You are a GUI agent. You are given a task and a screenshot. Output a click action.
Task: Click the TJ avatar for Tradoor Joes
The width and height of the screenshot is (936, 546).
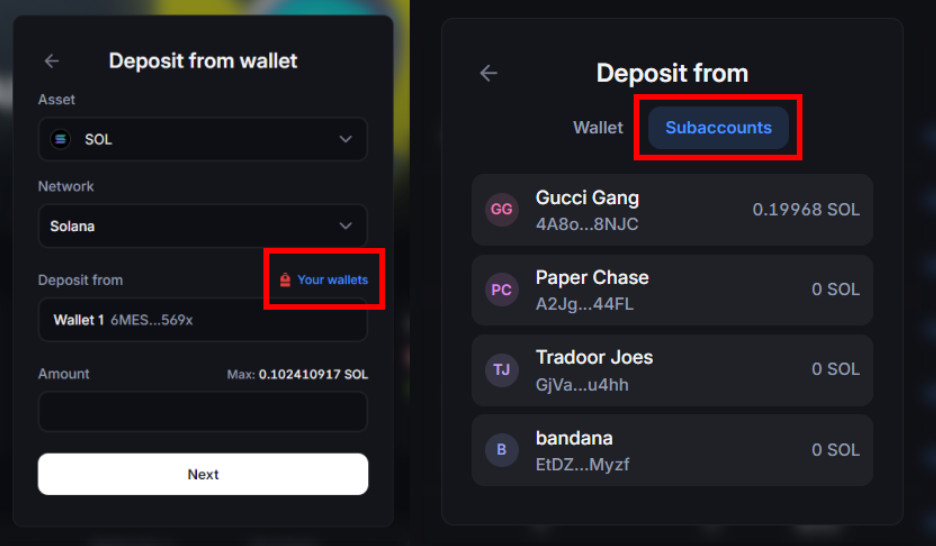point(501,370)
